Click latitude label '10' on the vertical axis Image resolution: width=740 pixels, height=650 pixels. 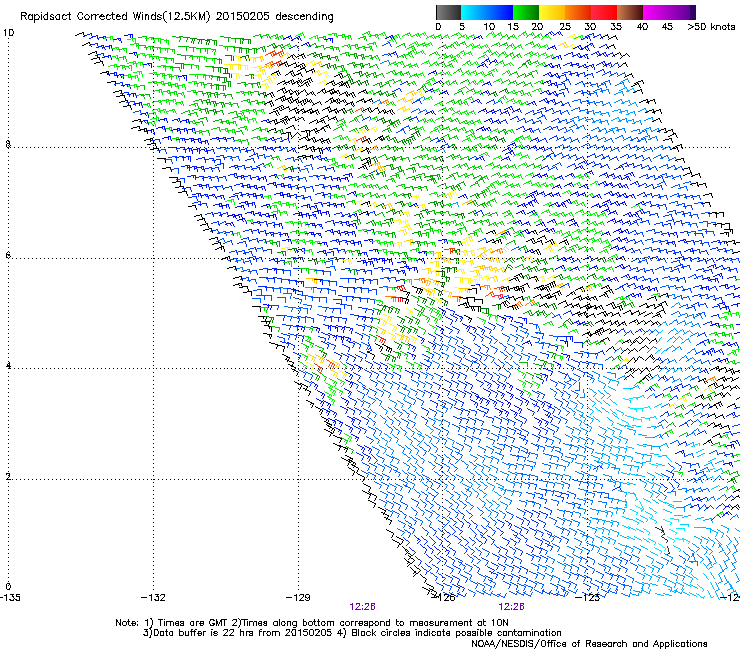8,33
